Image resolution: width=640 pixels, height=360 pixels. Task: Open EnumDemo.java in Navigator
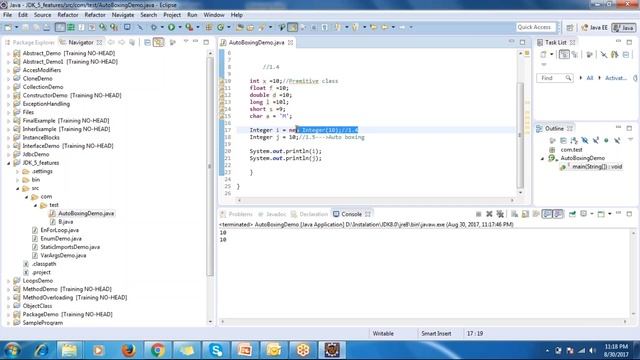[61, 238]
